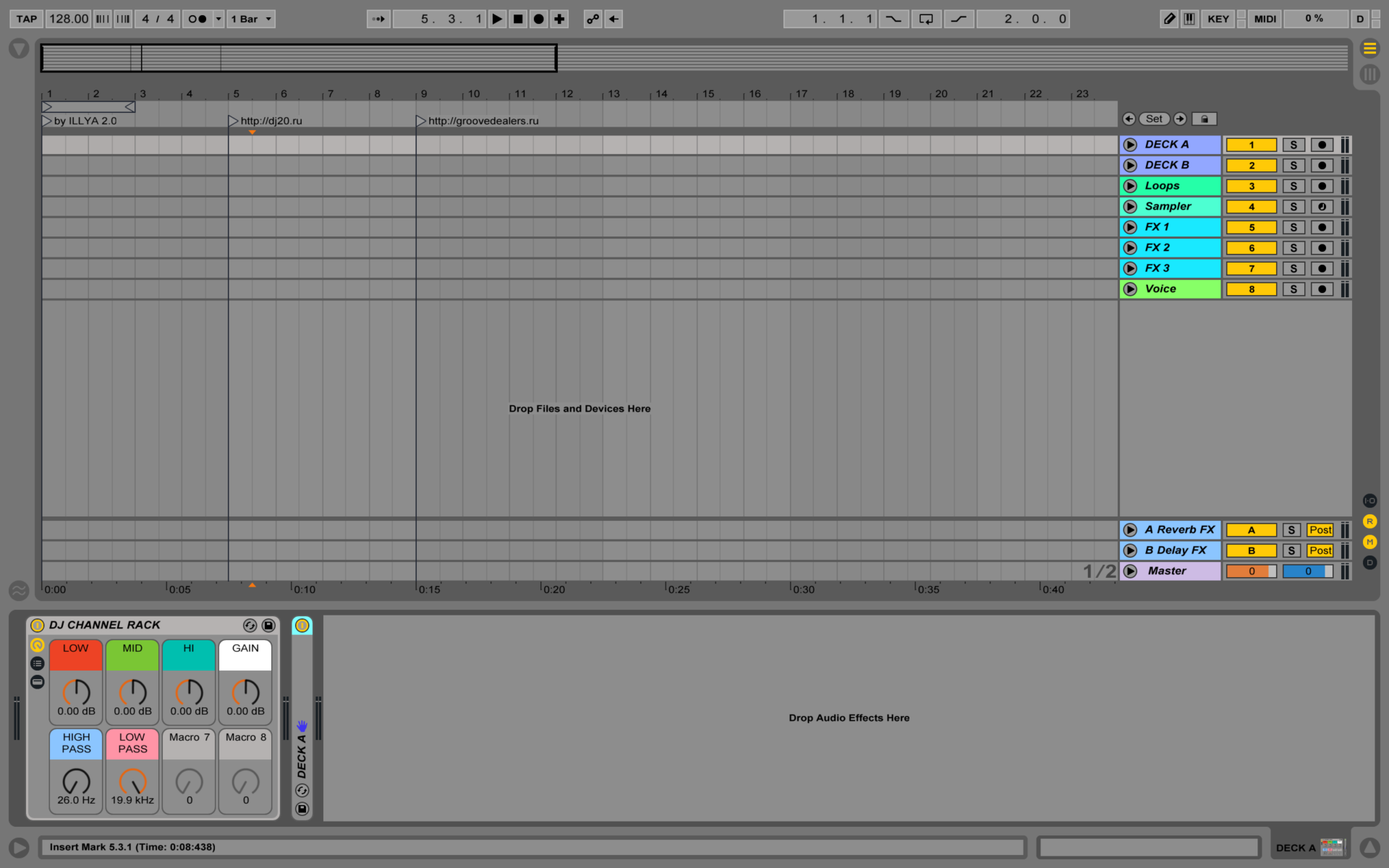This screenshot has width=1389, height=868.
Task: Solo the DECK A track
Action: tap(1294, 145)
